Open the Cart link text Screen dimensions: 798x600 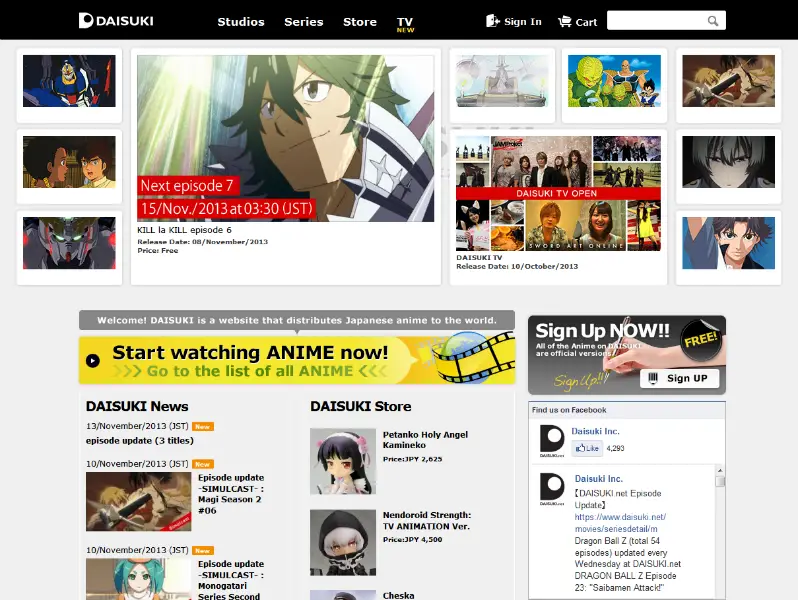586,22
